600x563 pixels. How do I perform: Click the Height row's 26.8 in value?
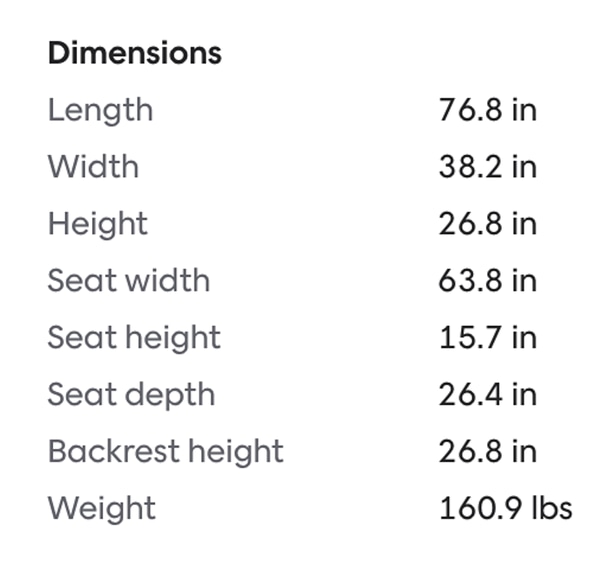coord(487,224)
